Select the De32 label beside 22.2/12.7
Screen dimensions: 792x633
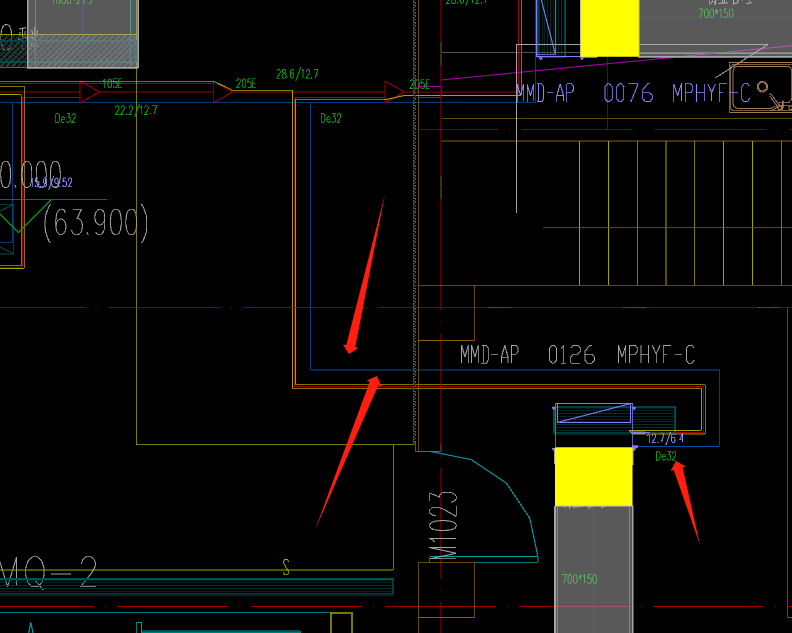(65, 119)
